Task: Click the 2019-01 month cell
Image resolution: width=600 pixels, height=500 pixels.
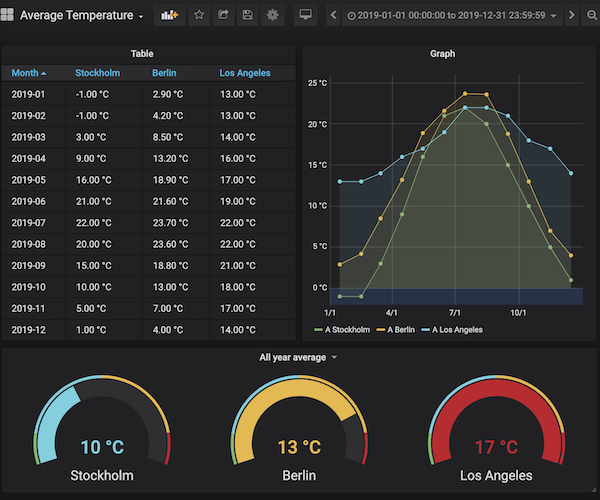Action: (x=28, y=94)
